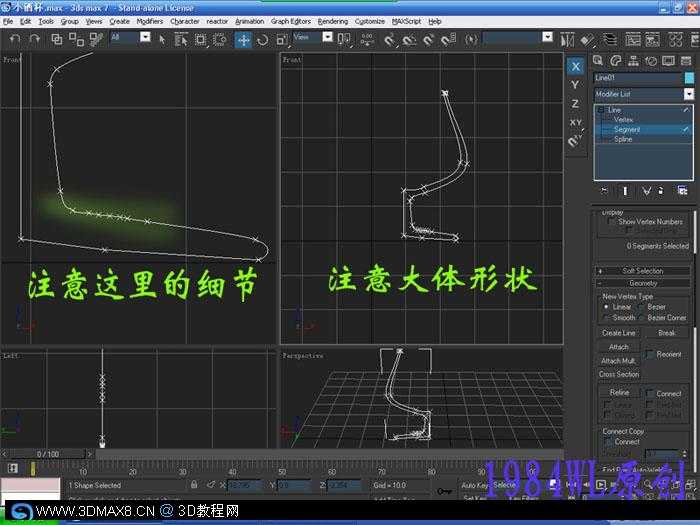Switch to the Display command panel
Screen dimensions: 700x525
tap(668, 60)
